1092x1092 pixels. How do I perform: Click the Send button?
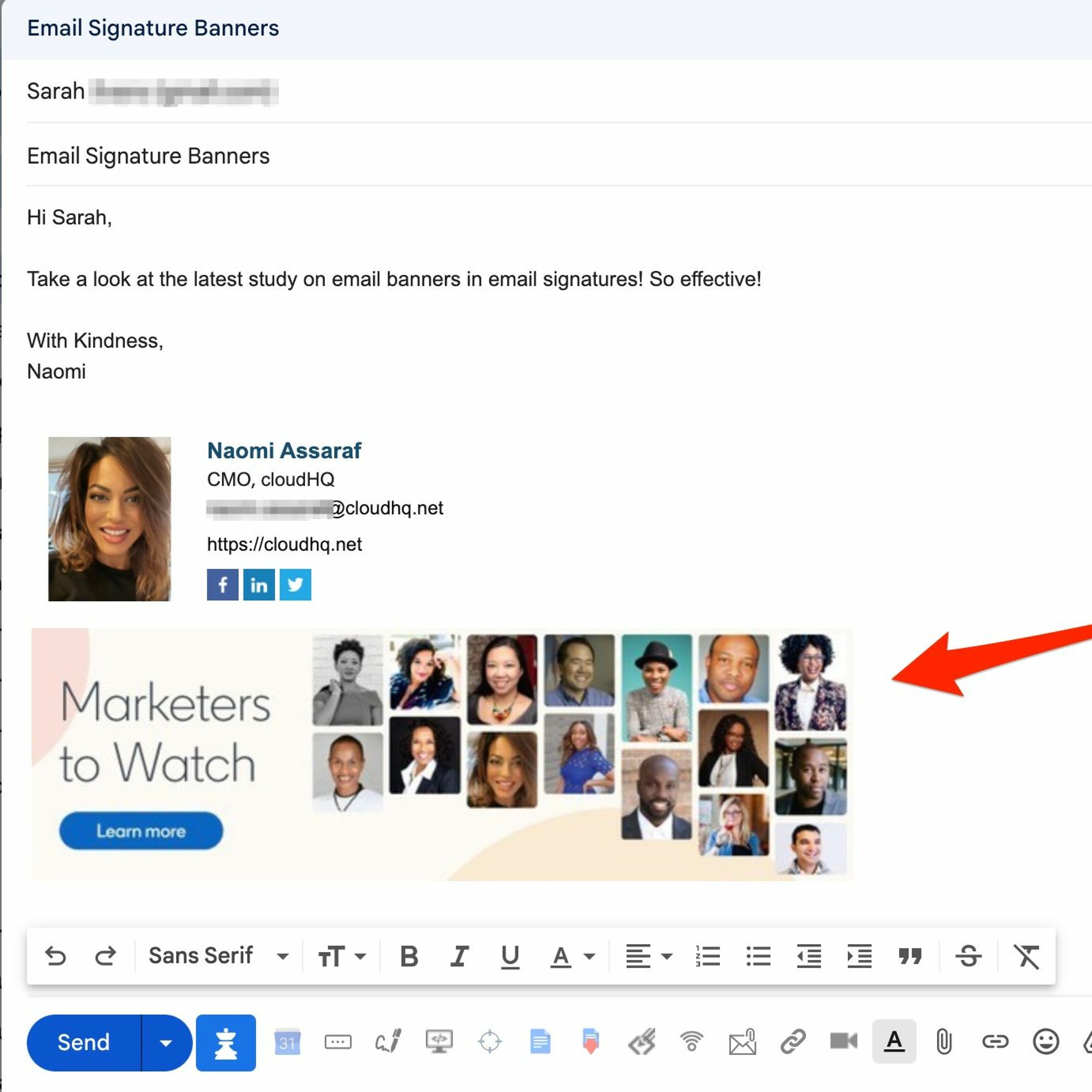tap(84, 1043)
